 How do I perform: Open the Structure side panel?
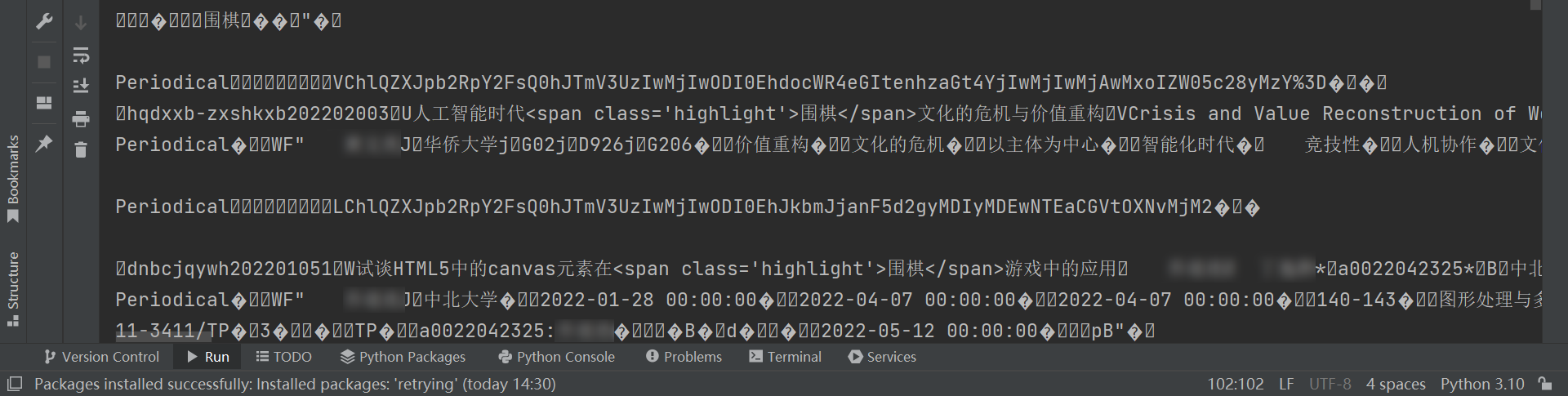(x=13, y=288)
